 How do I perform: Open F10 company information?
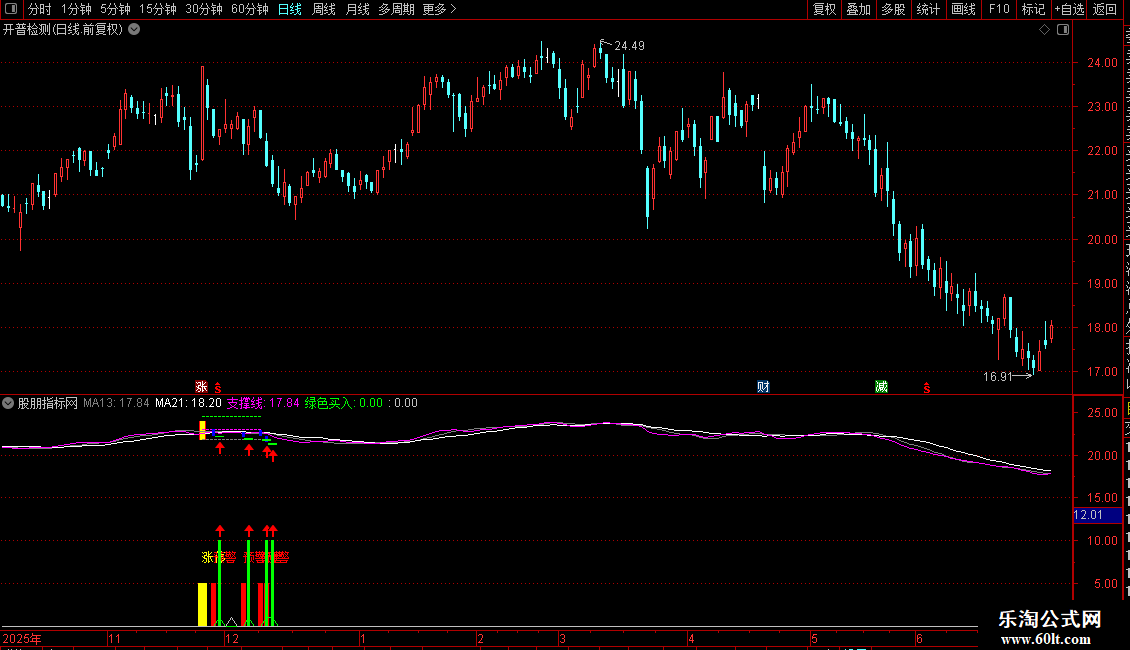tap(999, 9)
